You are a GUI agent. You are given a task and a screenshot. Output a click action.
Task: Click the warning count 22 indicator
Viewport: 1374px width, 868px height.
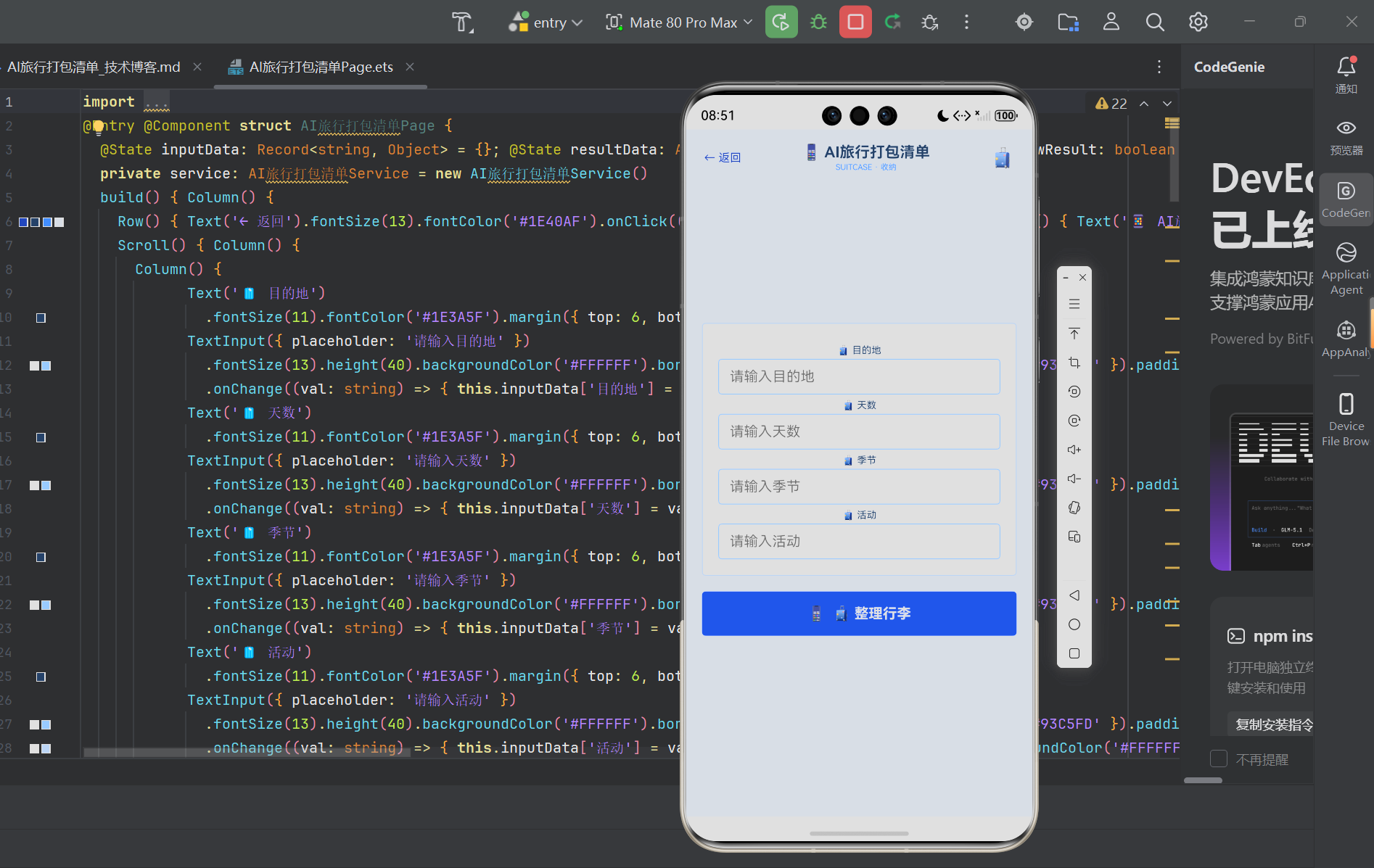[1111, 104]
